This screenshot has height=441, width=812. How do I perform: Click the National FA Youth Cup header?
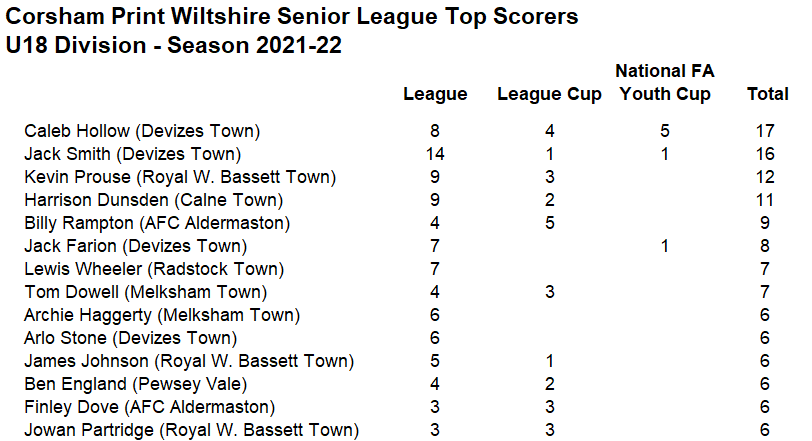665,82
